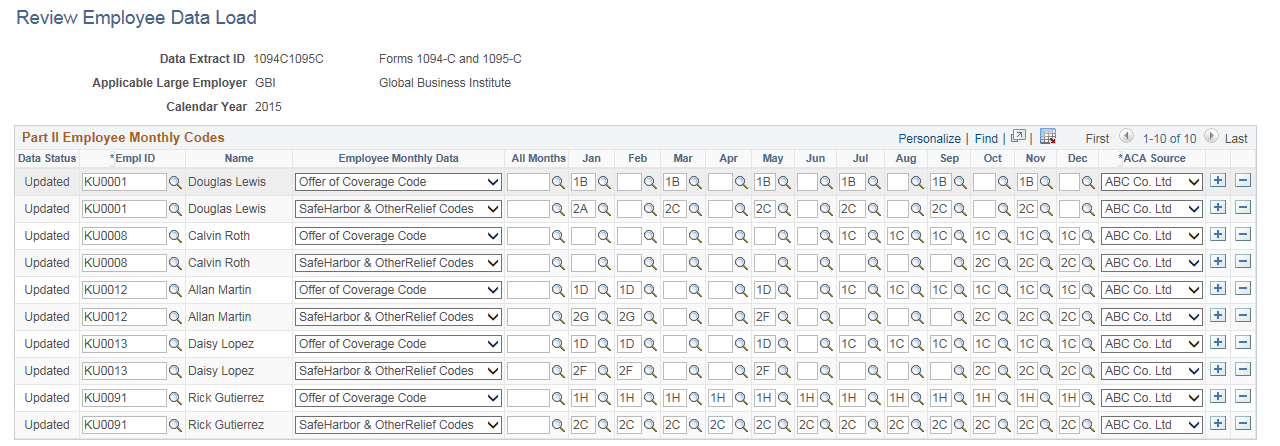The image size is (1280, 446).
Task: Click the Employee Monthly Data column header
Action: pos(398,158)
